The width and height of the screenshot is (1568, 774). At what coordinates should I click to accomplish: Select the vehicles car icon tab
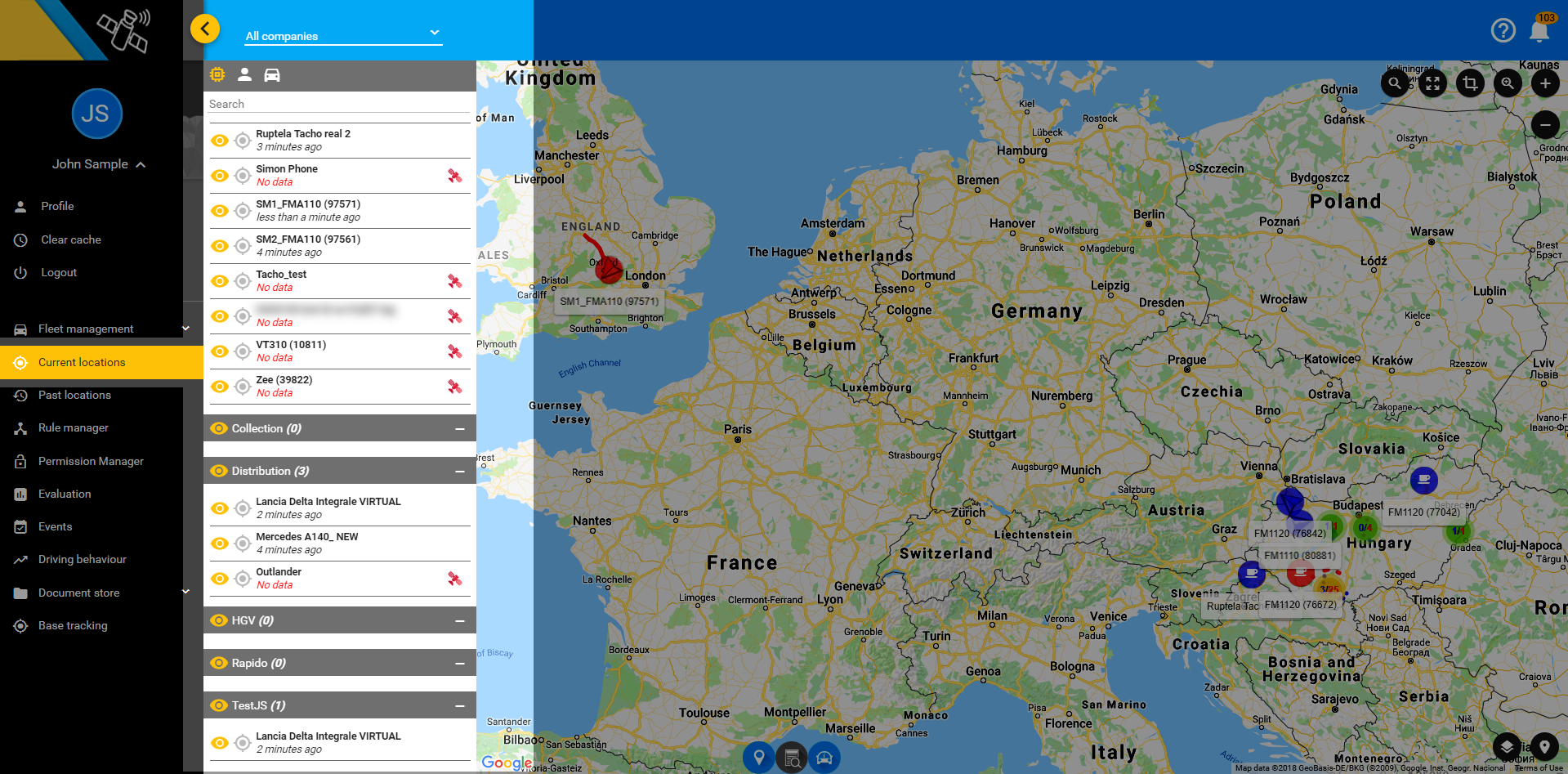coord(272,75)
